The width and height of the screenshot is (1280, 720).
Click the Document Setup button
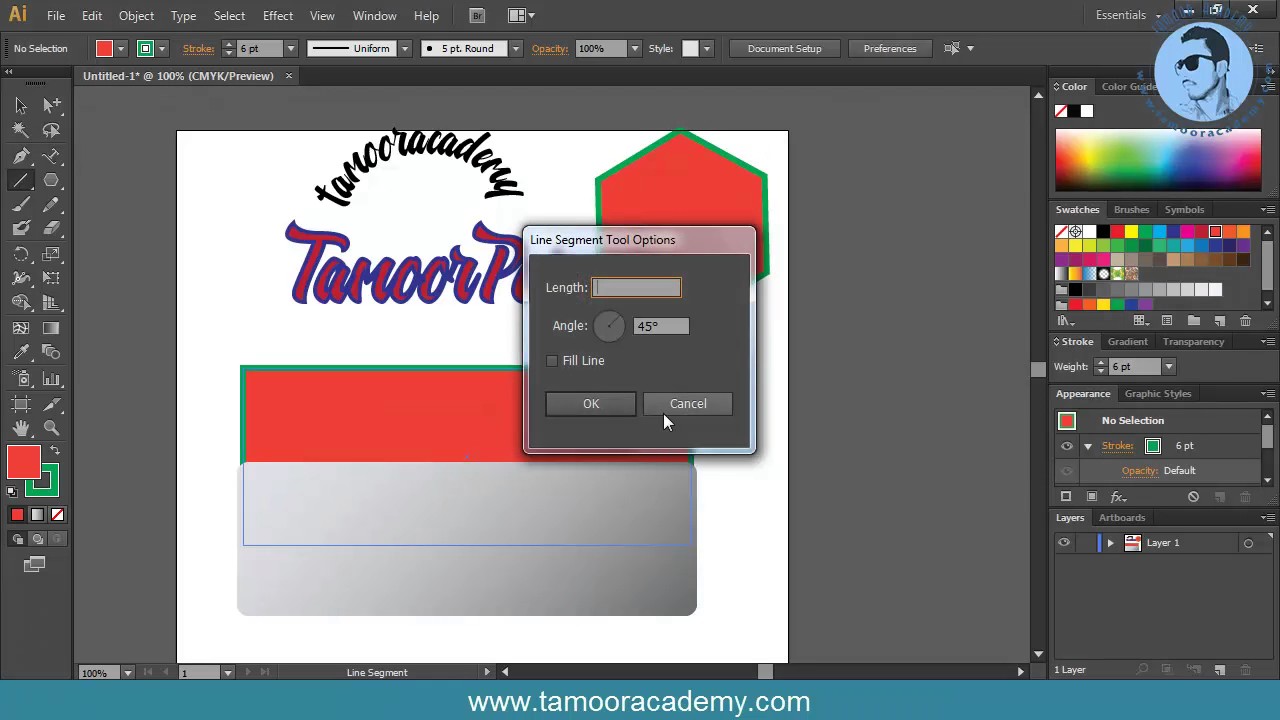click(784, 48)
